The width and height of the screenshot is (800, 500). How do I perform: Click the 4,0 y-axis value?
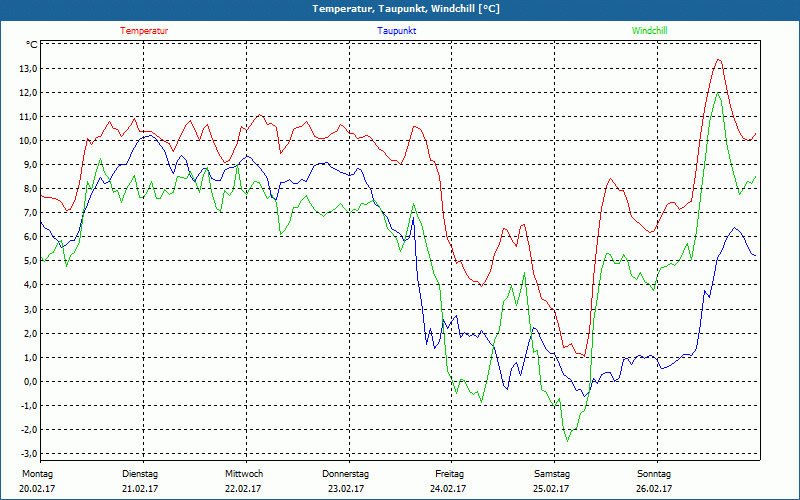pyautogui.click(x=30, y=285)
